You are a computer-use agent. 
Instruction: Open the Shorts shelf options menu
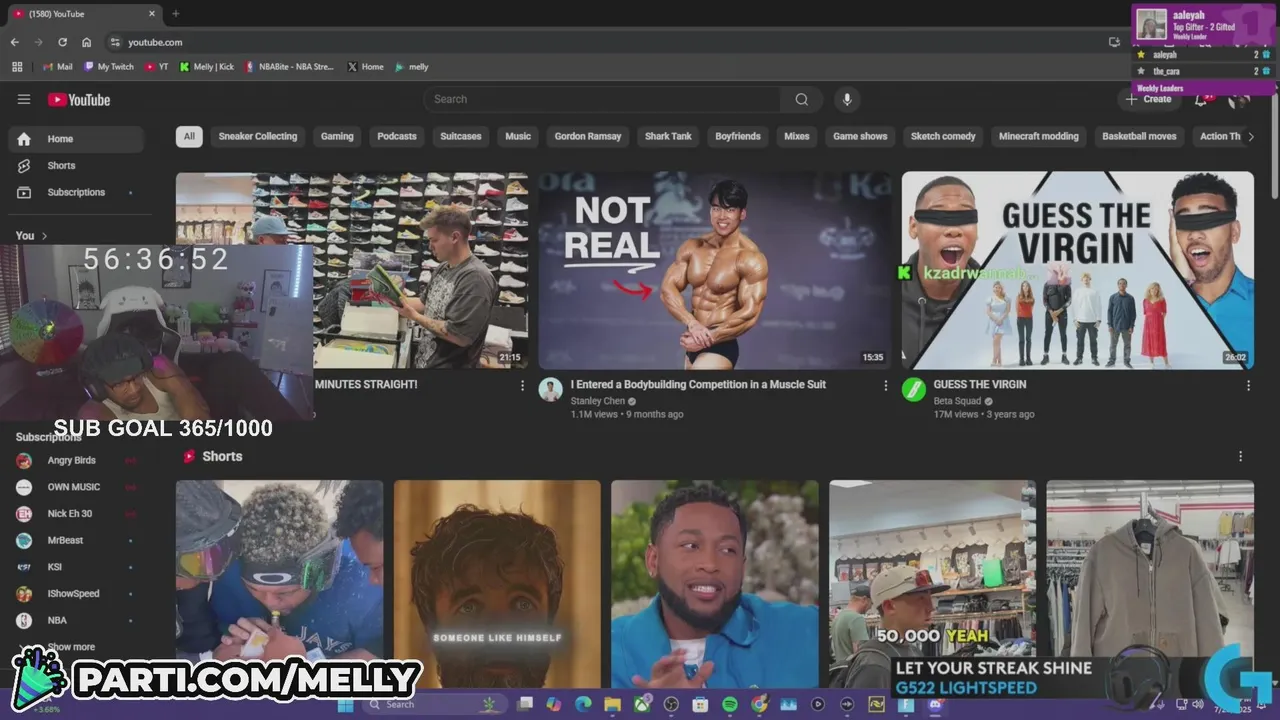coord(1241,456)
